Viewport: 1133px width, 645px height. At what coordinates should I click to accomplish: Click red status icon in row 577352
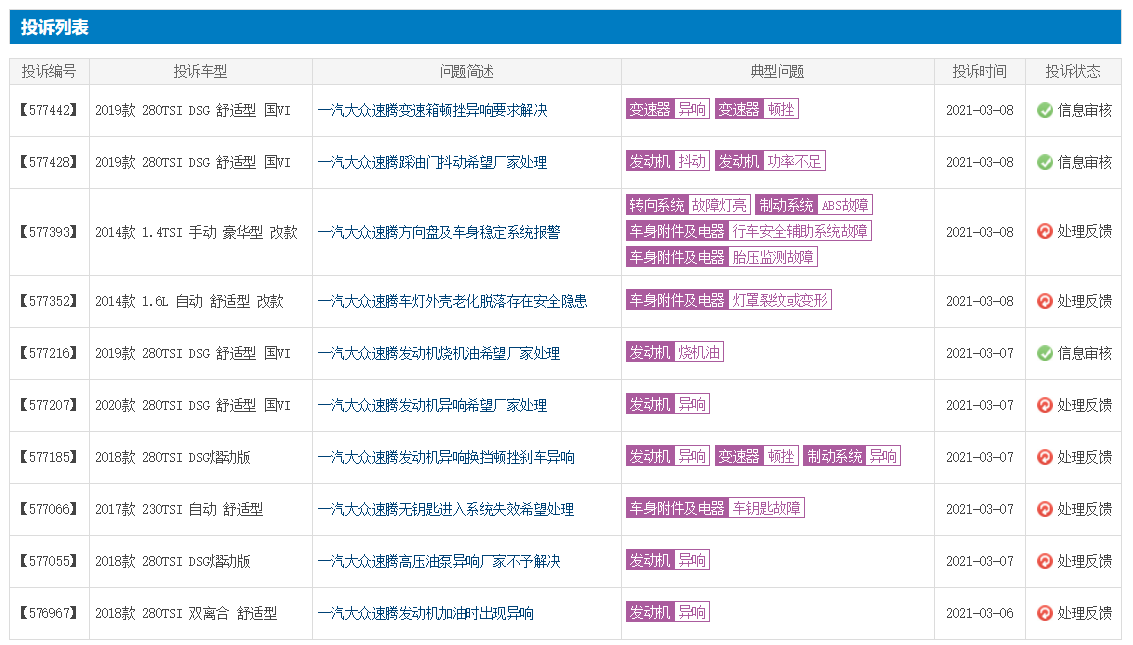tap(1045, 301)
